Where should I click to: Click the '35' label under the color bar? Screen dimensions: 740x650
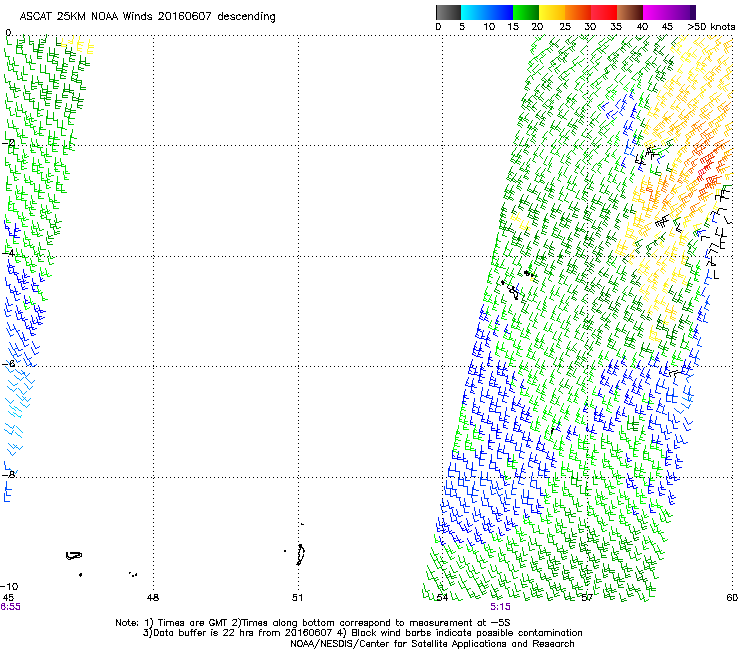616,27
